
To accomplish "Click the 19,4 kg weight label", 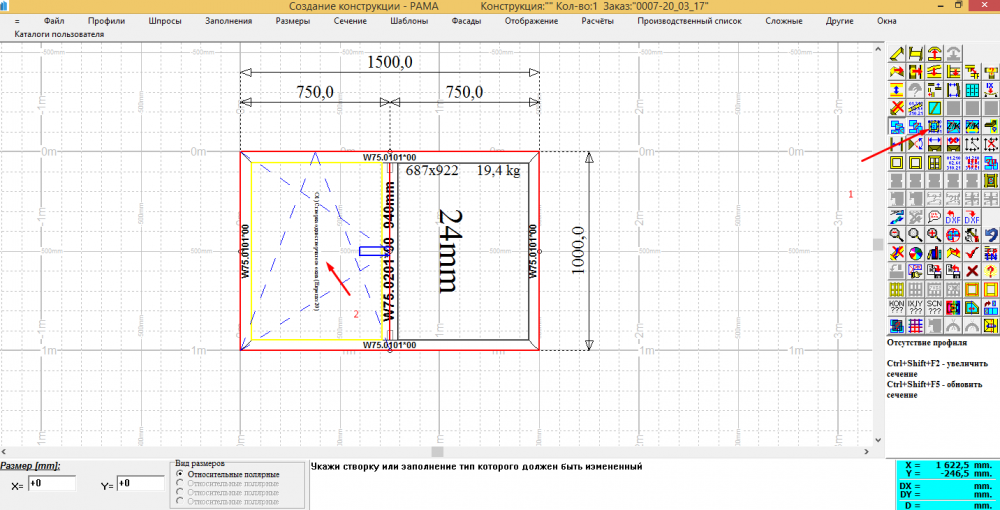I will pyautogui.click(x=501, y=171).
